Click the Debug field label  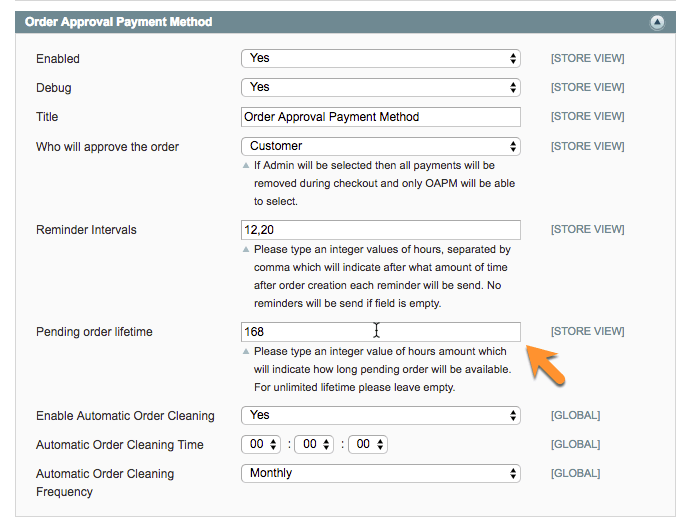[x=54, y=88]
